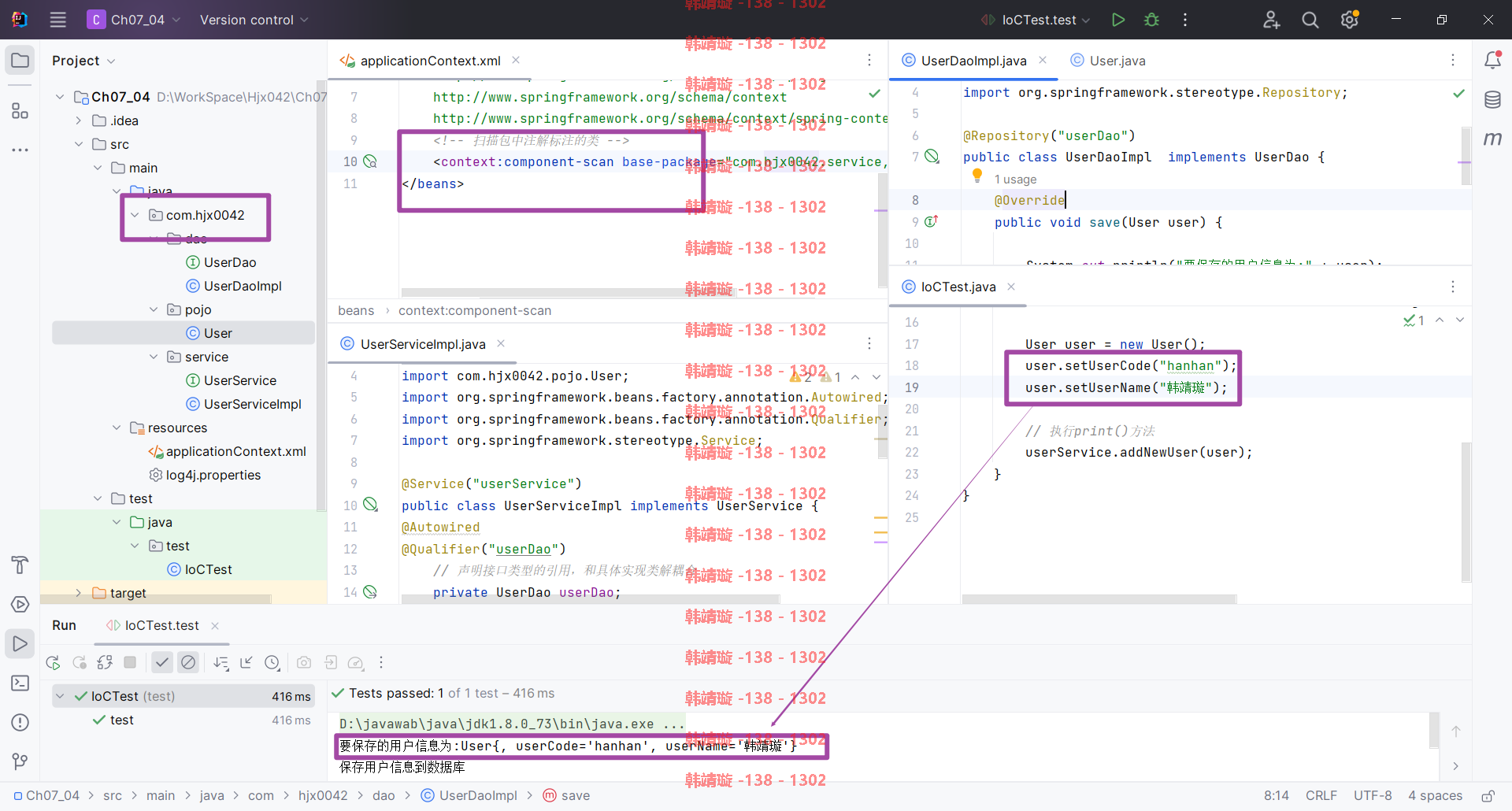The image size is (1512, 811).
Task: Open the Structure tool window icon
Action: [x=20, y=111]
